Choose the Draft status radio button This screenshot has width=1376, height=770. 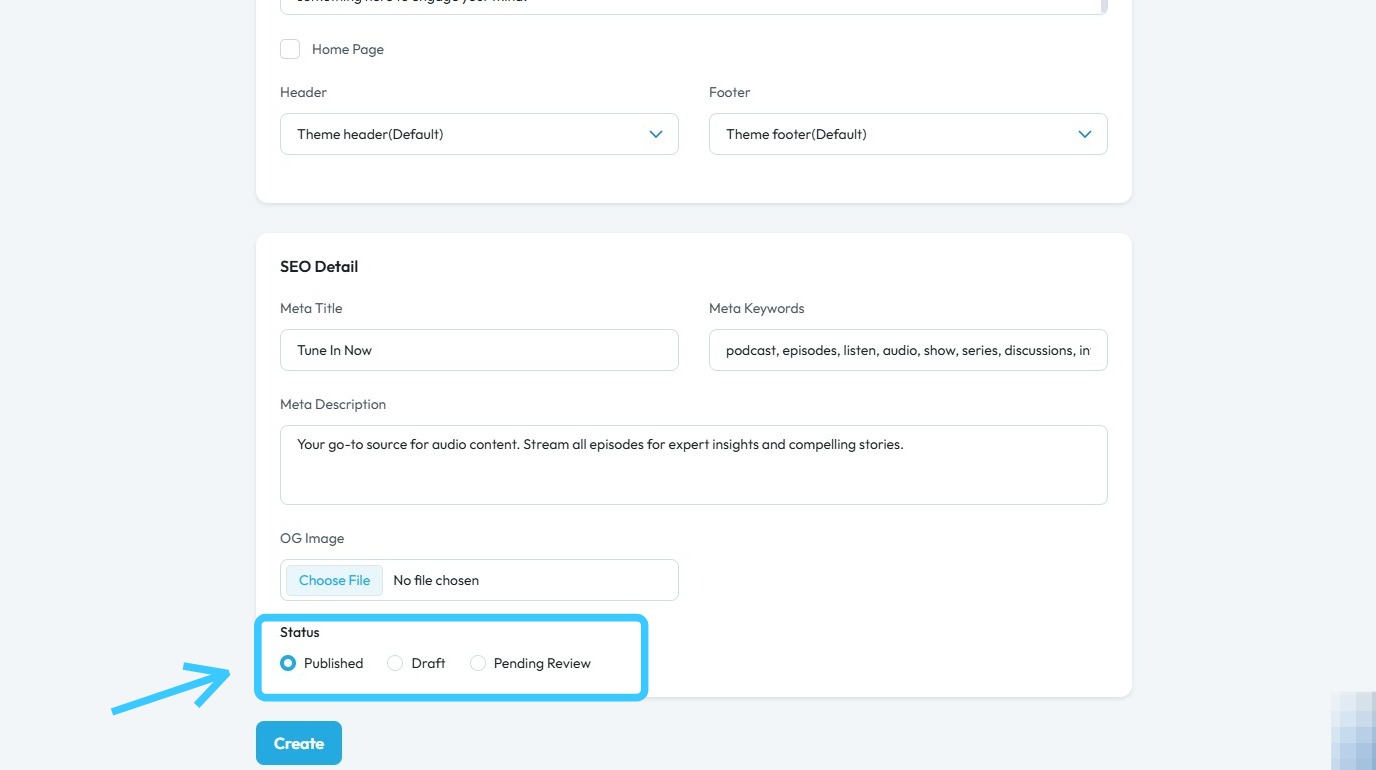pyautogui.click(x=395, y=663)
